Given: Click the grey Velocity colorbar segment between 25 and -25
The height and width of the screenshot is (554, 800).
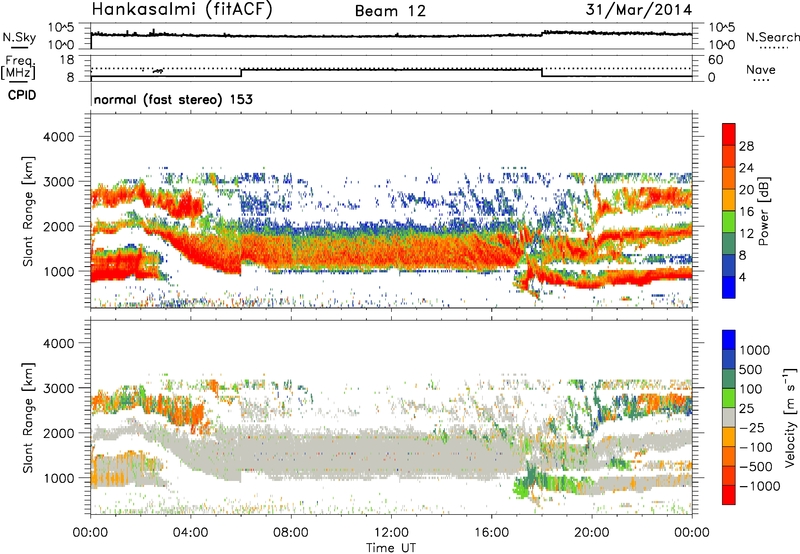Looking at the screenshot, I should (x=729, y=417).
